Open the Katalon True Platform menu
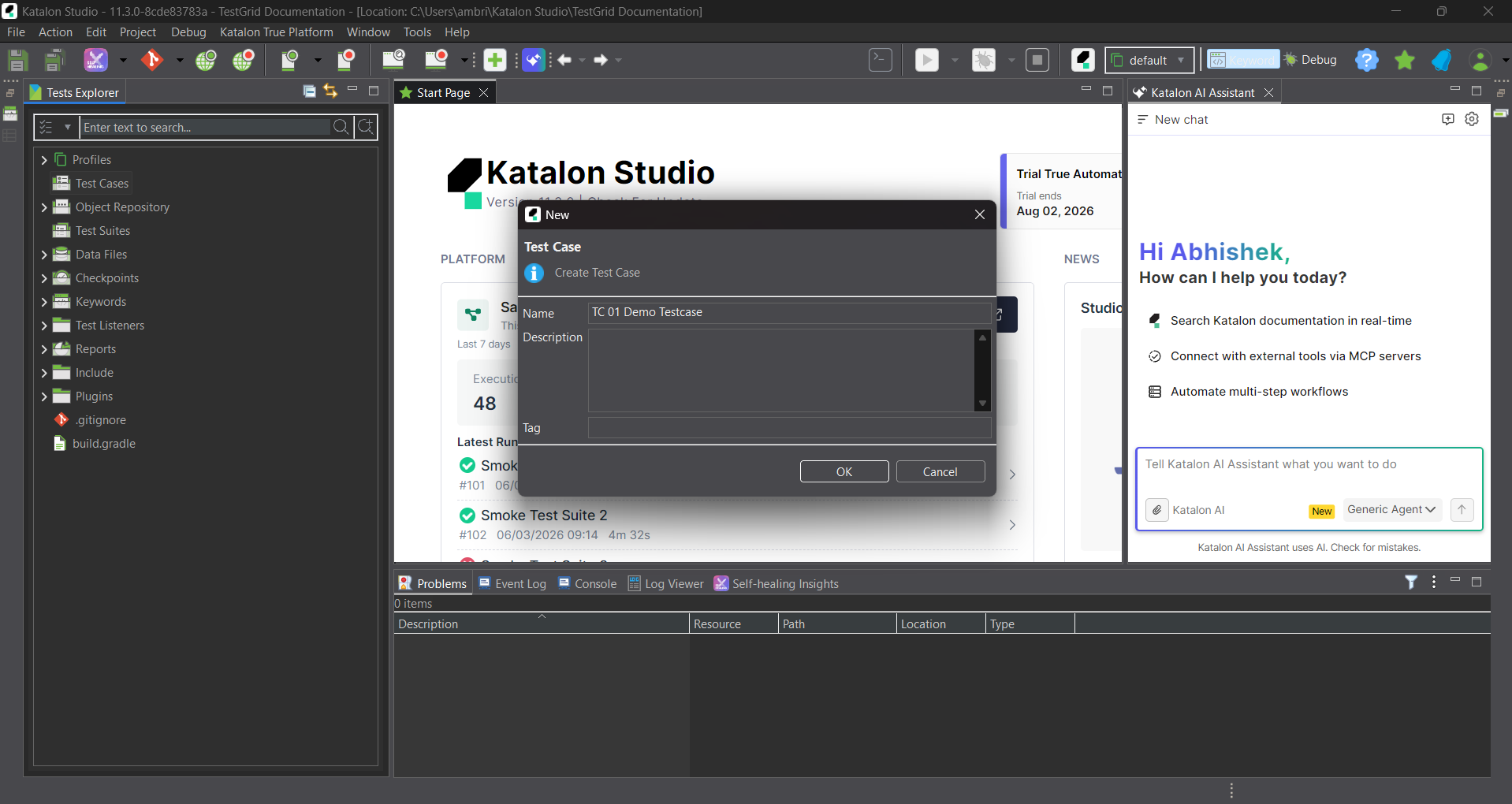This screenshot has width=1512, height=804. click(277, 32)
